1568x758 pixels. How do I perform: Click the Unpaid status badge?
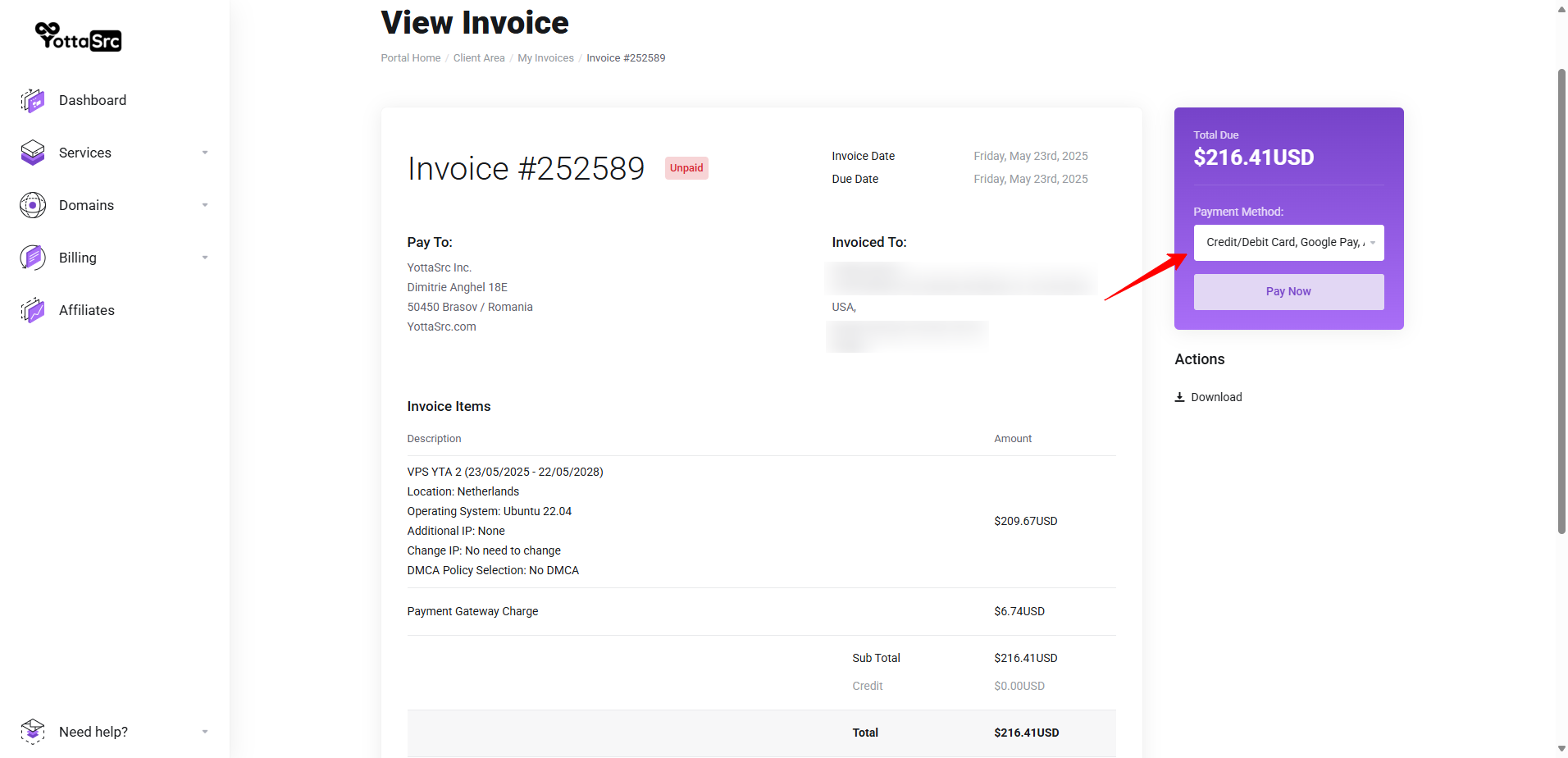686,168
